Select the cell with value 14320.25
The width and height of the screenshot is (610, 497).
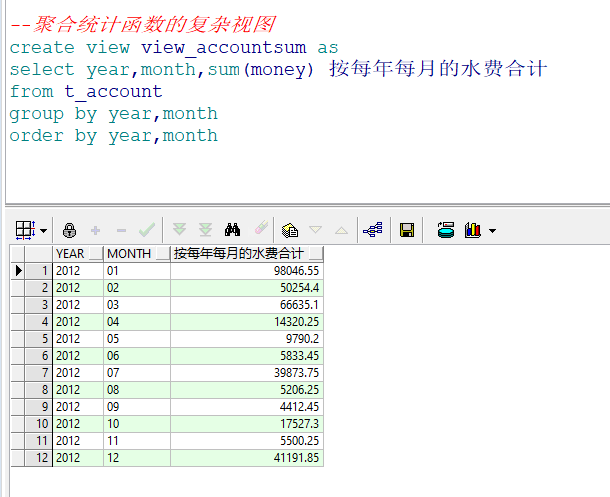click(x=247, y=322)
